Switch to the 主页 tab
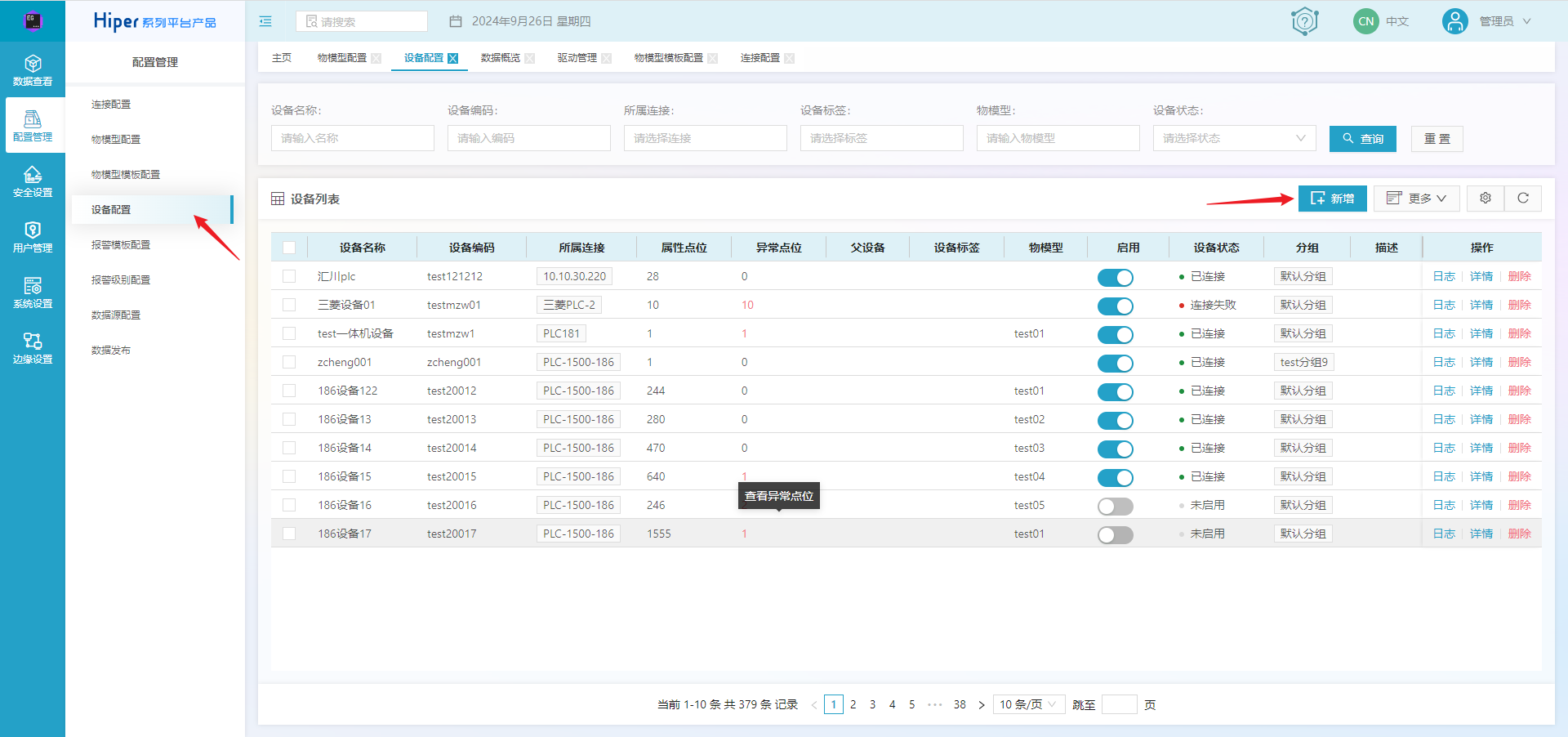Image resolution: width=1568 pixels, height=737 pixels. click(282, 58)
